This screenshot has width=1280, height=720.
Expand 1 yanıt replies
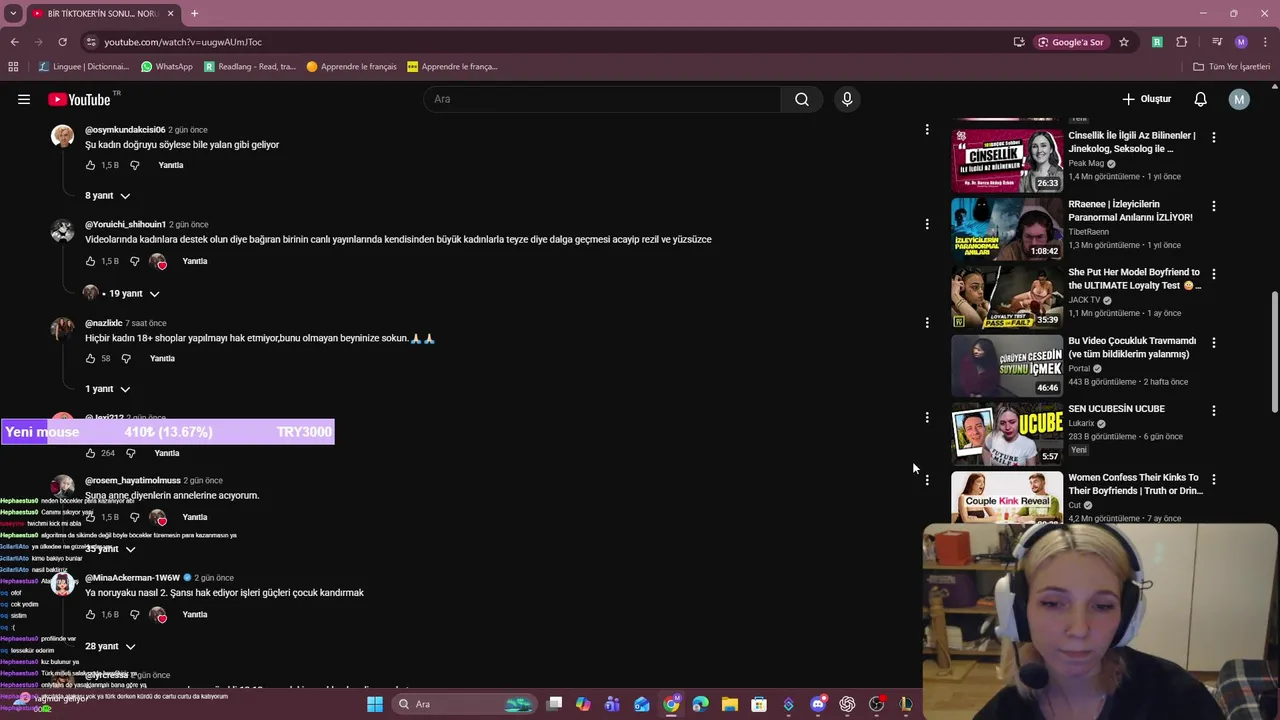point(108,389)
